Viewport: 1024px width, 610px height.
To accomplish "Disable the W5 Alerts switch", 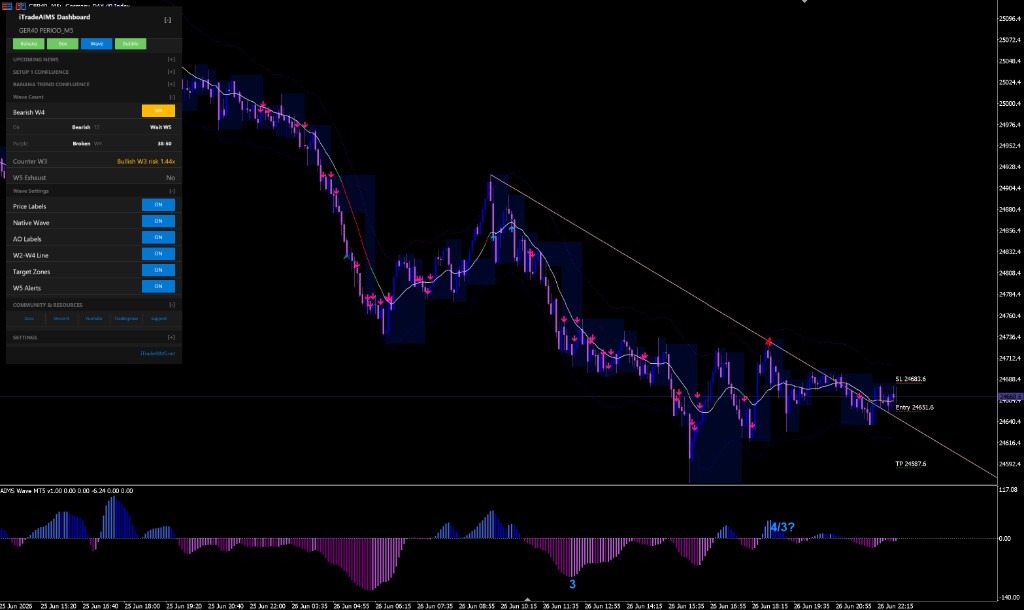I will pos(158,287).
